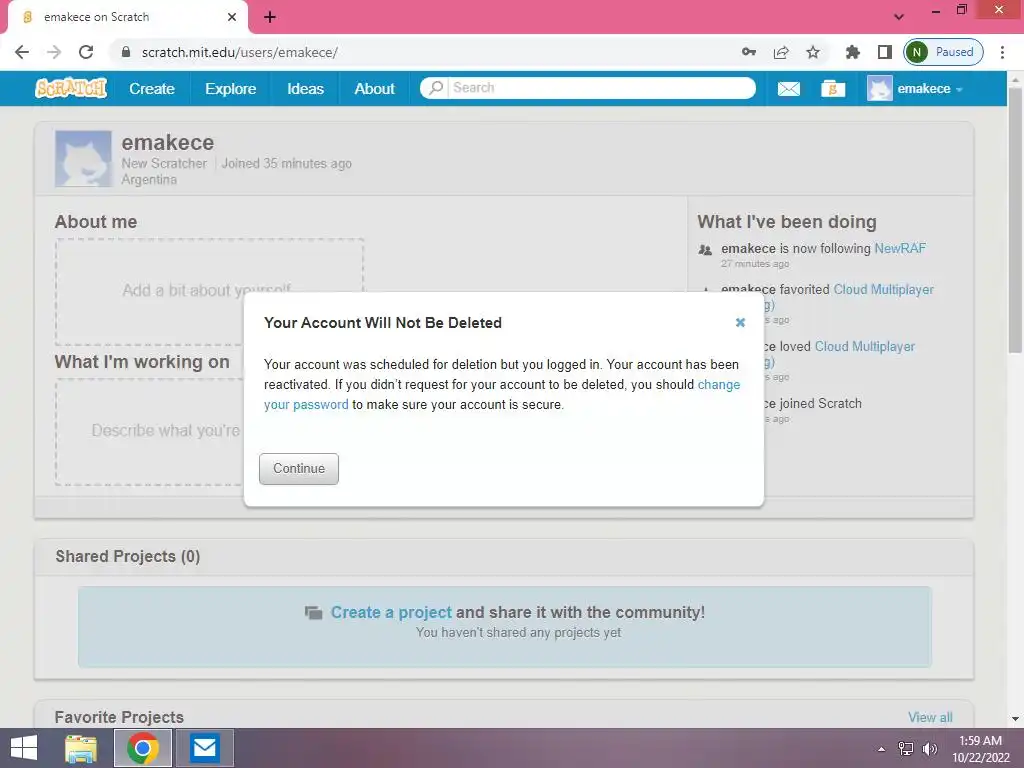
Task: Click the Chrome profile Paused button
Action: click(943, 52)
